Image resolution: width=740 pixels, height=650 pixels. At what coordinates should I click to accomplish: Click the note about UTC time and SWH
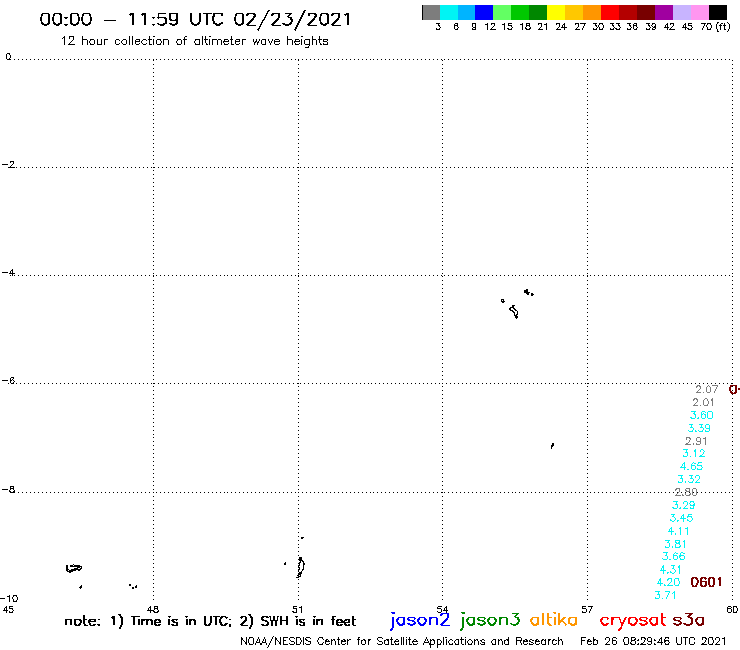210,621
